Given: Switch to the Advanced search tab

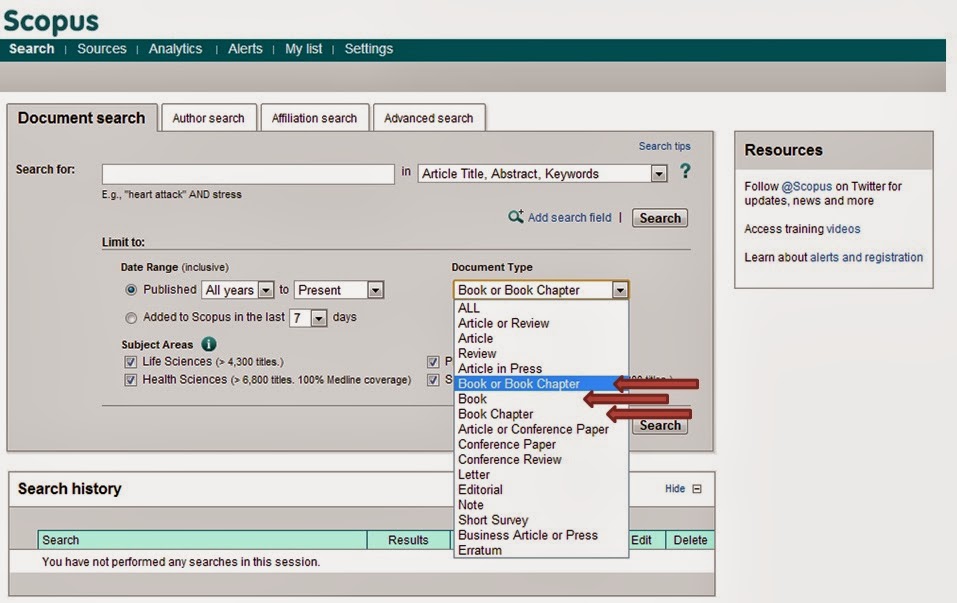Looking at the screenshot, I should [x=428, y=118].
